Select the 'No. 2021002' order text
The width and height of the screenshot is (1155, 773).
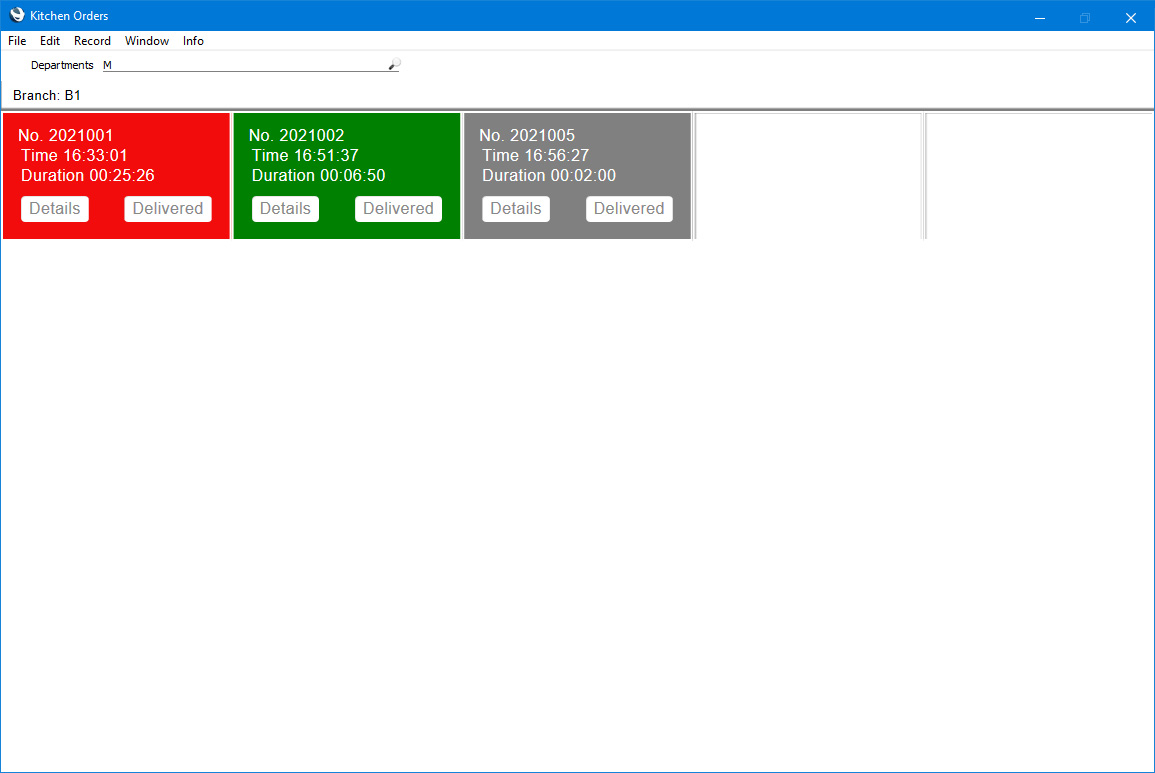[296, 136]
